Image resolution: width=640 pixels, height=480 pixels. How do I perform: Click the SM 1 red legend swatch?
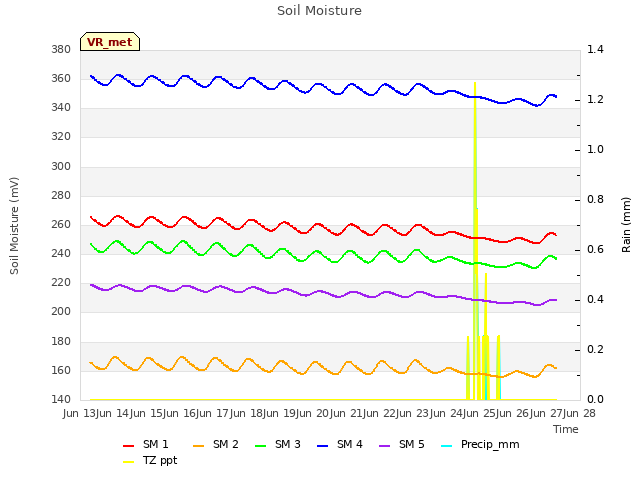click(x=128, y=446)
